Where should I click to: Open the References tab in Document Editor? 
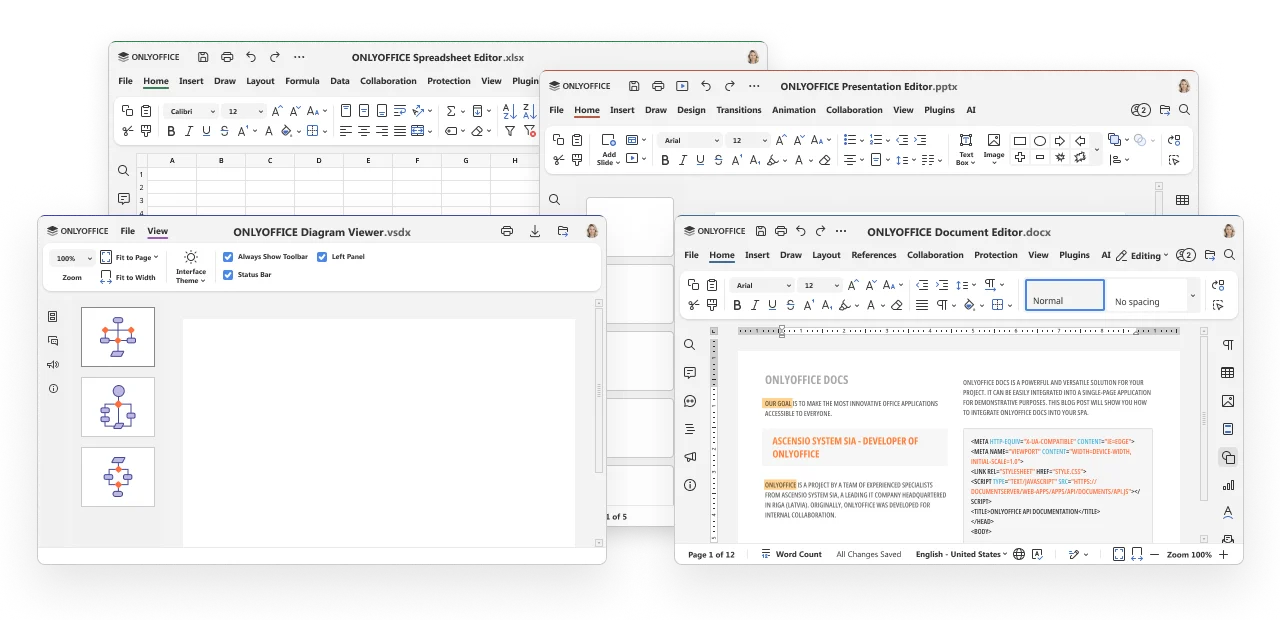coord(874,255)
